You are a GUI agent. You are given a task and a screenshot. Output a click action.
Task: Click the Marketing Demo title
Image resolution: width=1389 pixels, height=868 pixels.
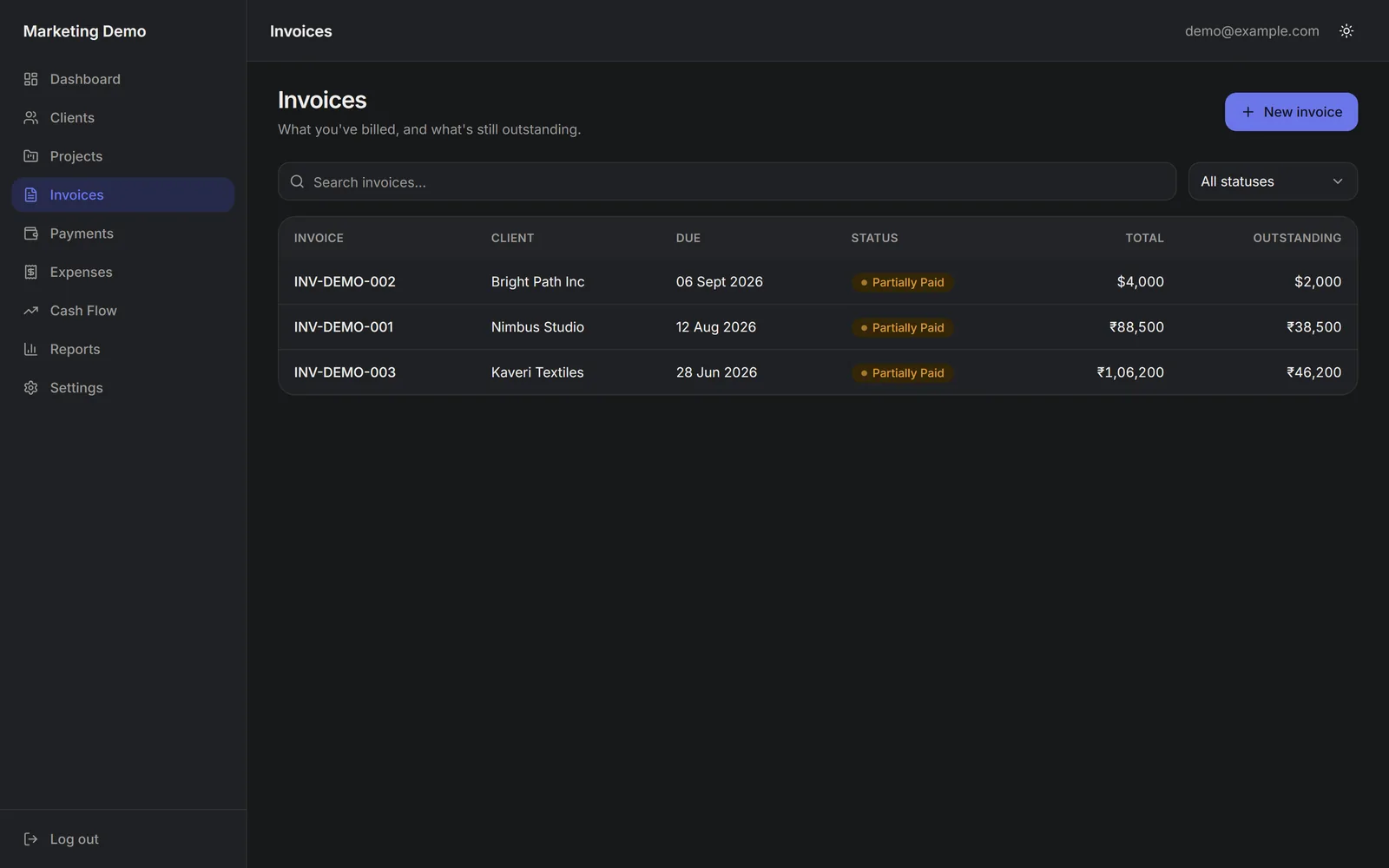pyautogui.click(x=84, y=31)
